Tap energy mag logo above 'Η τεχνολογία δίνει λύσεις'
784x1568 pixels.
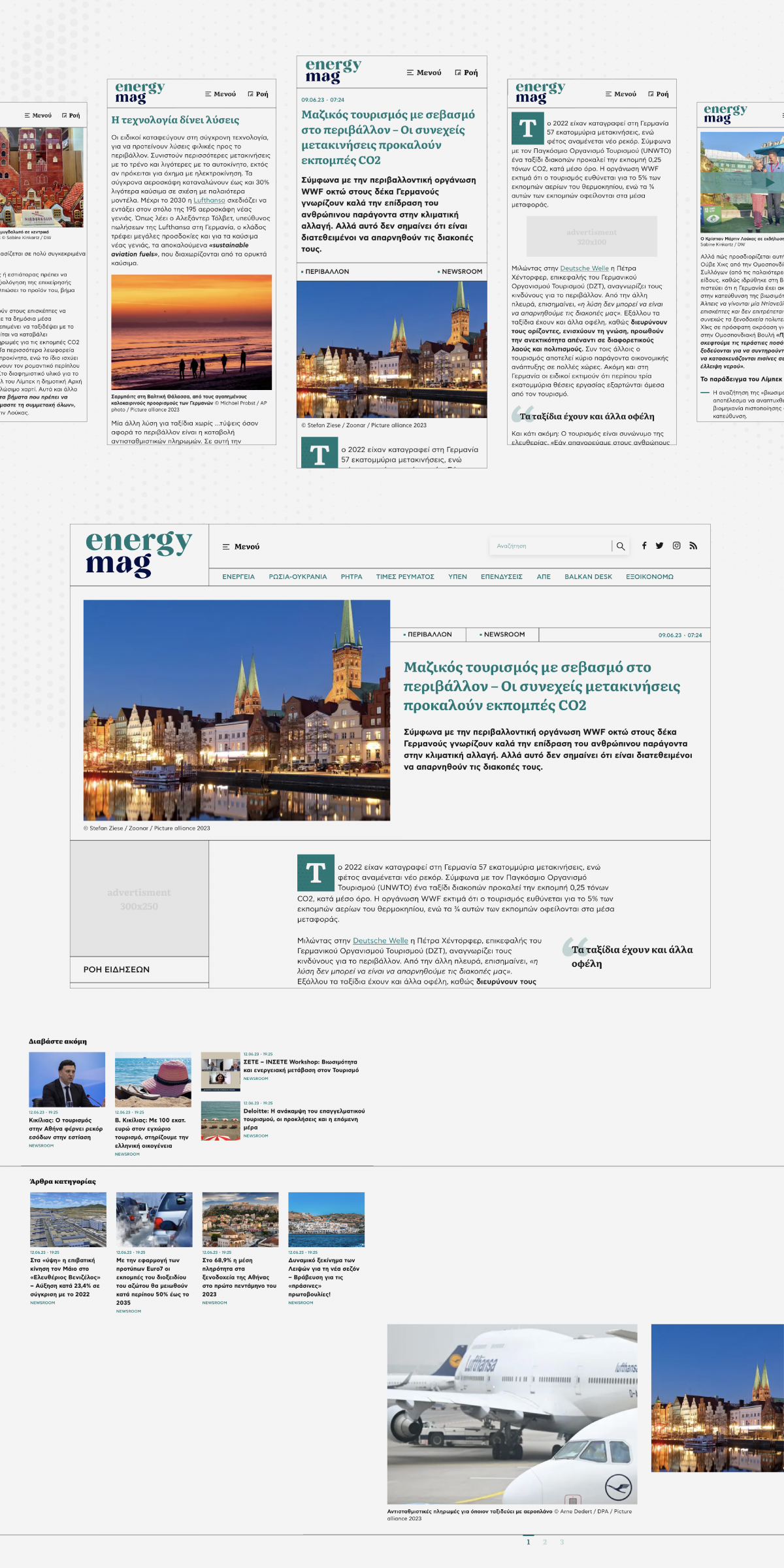click(x=140, y=93)
